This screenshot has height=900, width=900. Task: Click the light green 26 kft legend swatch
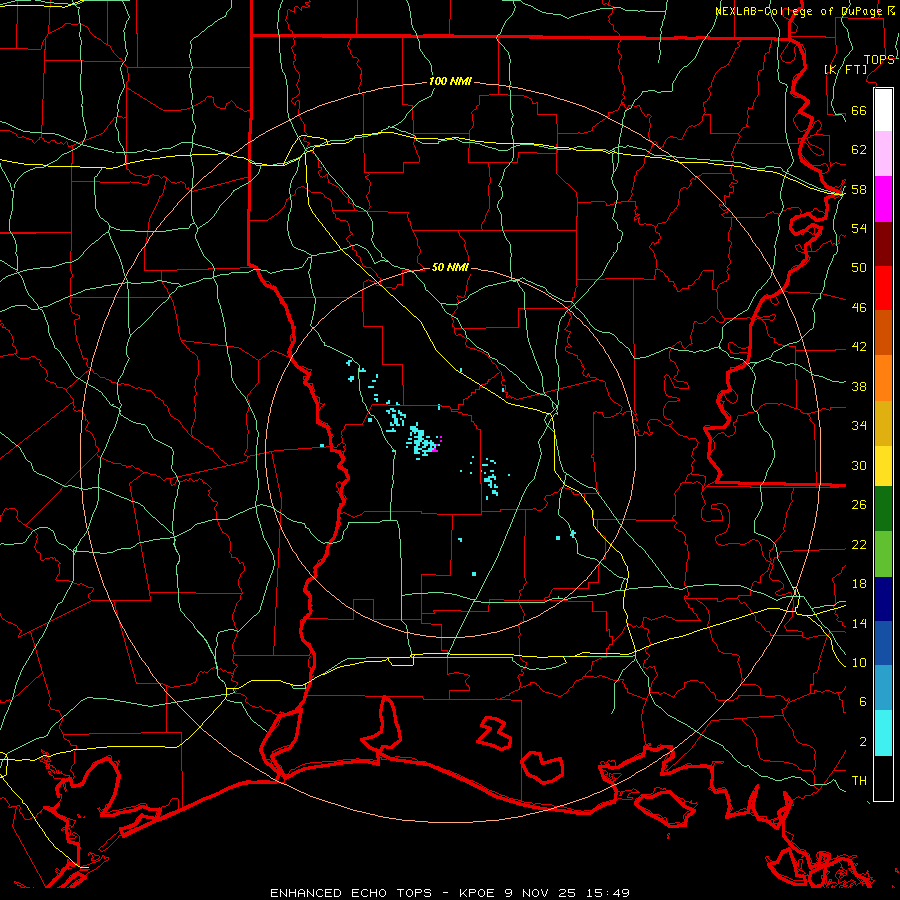(883, 554)
